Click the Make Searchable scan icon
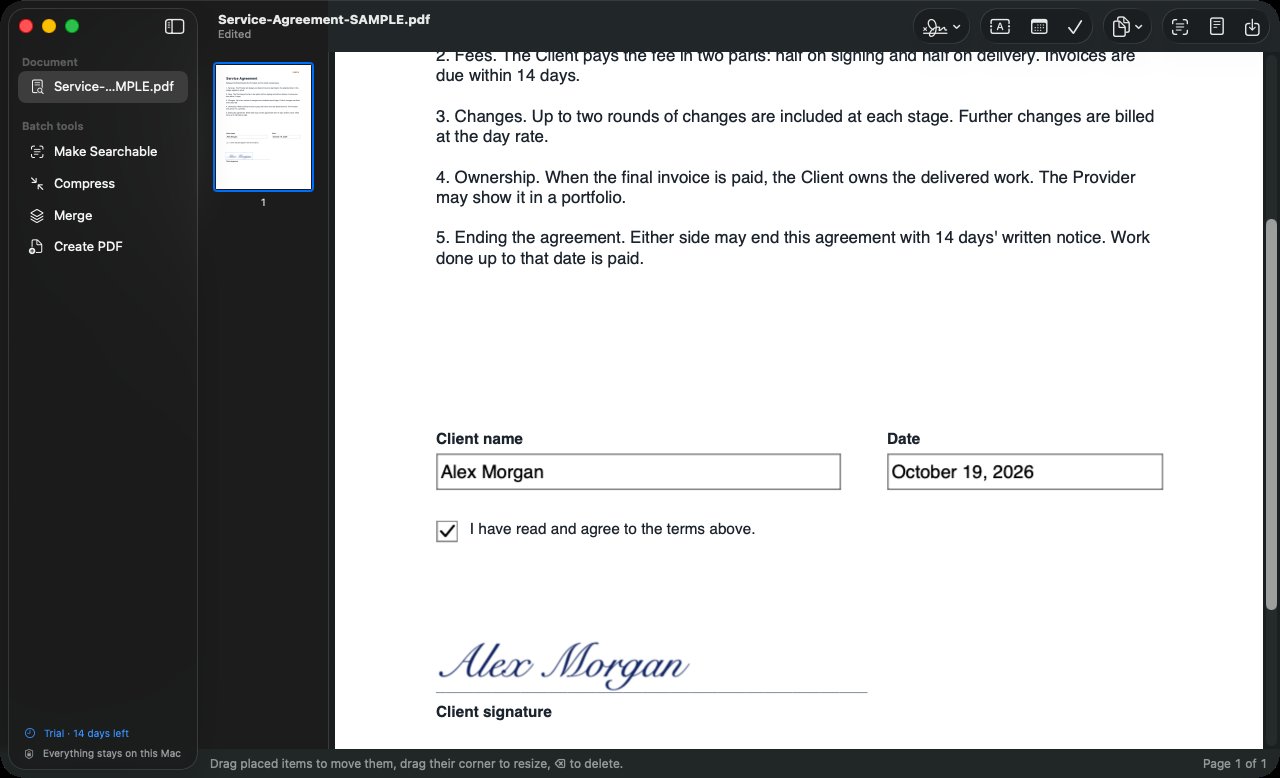1280x778 pixels. (37, 152)
